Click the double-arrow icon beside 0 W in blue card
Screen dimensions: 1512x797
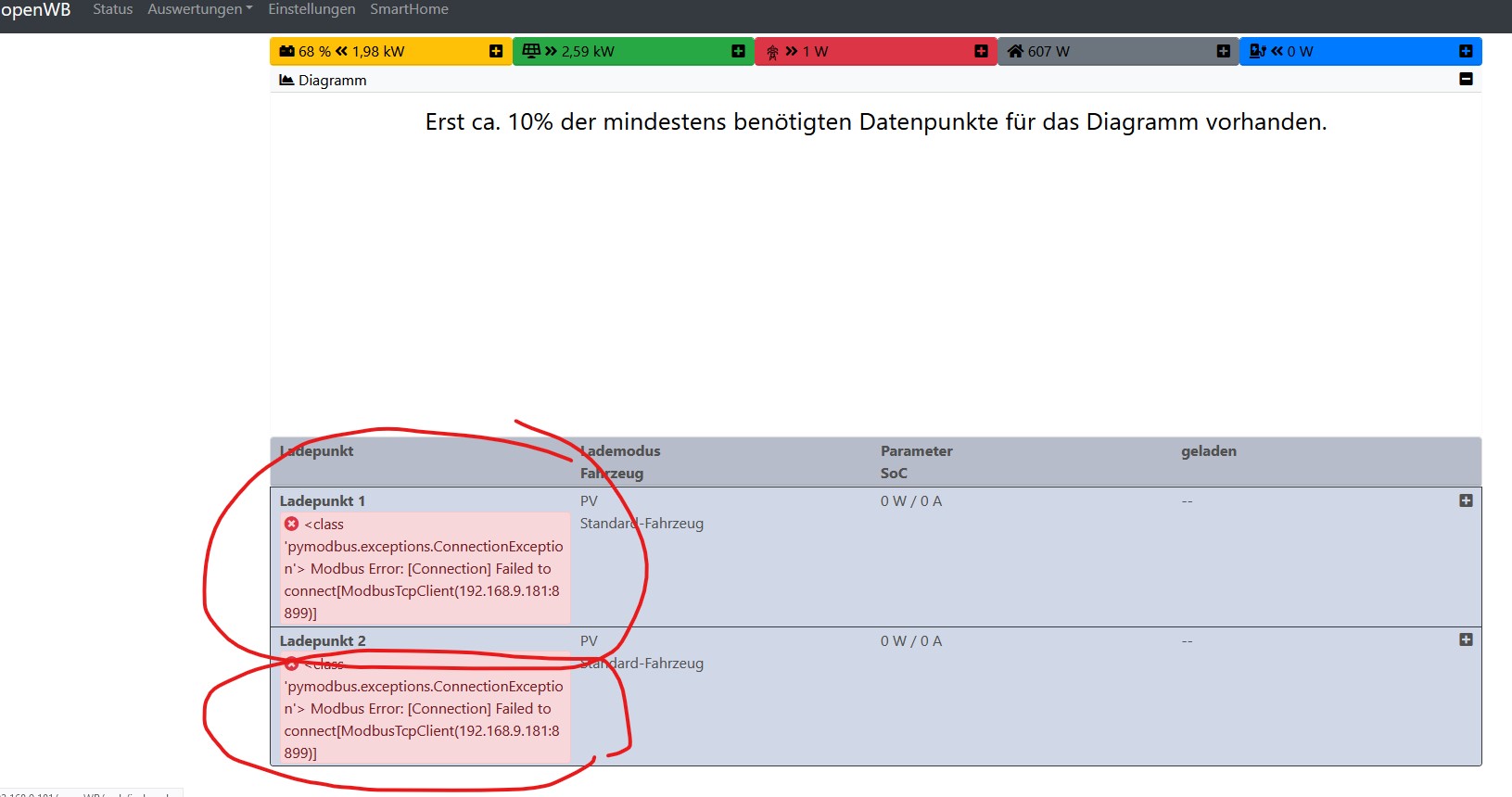pyautogui.click(x=1277, y=51)
